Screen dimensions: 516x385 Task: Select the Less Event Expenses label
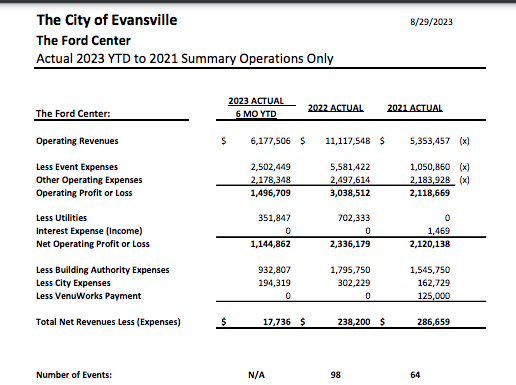pyautogui.click(x=77, y=167)
